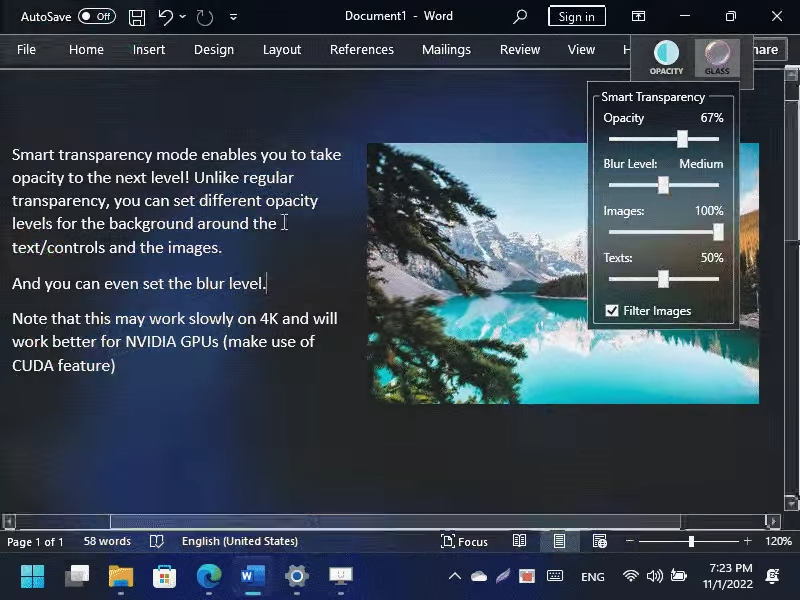Screen dimensions: 800x600
Task: Select the Opacity mode icon
Action: 666,57
